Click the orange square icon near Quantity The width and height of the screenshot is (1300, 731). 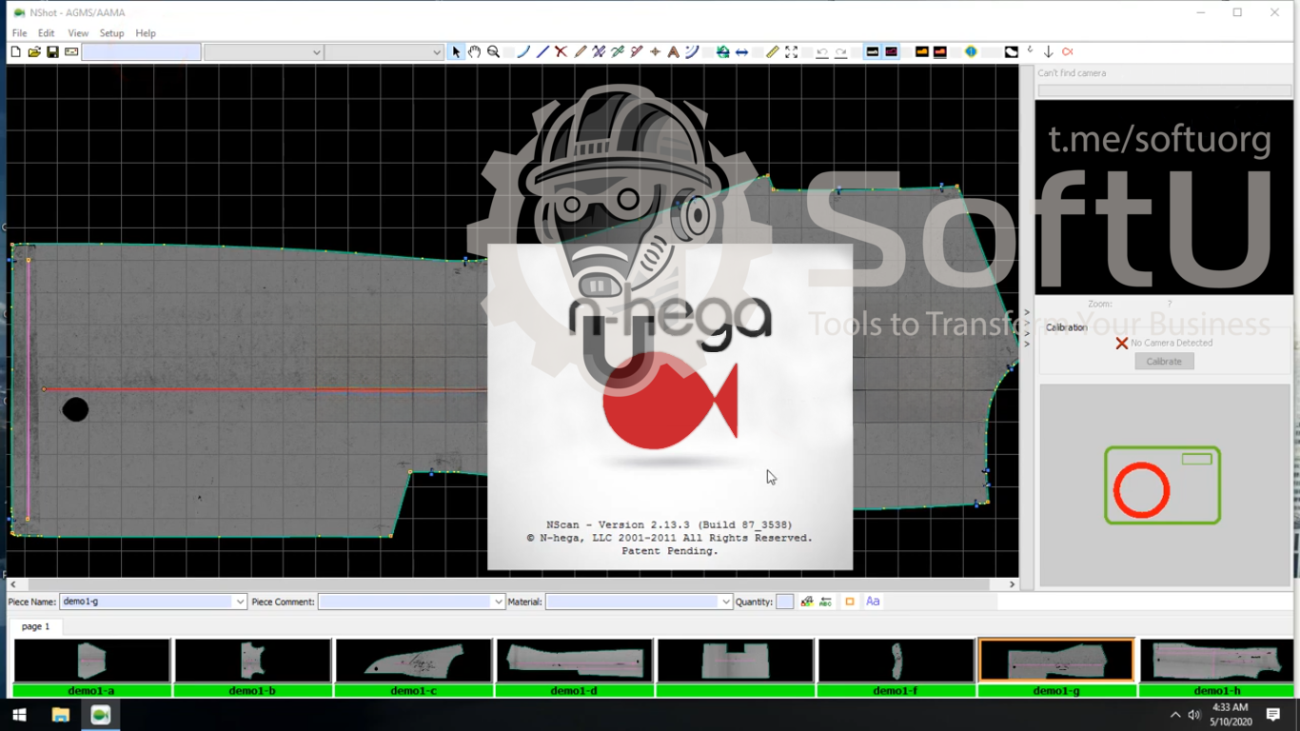pos(850,602)
